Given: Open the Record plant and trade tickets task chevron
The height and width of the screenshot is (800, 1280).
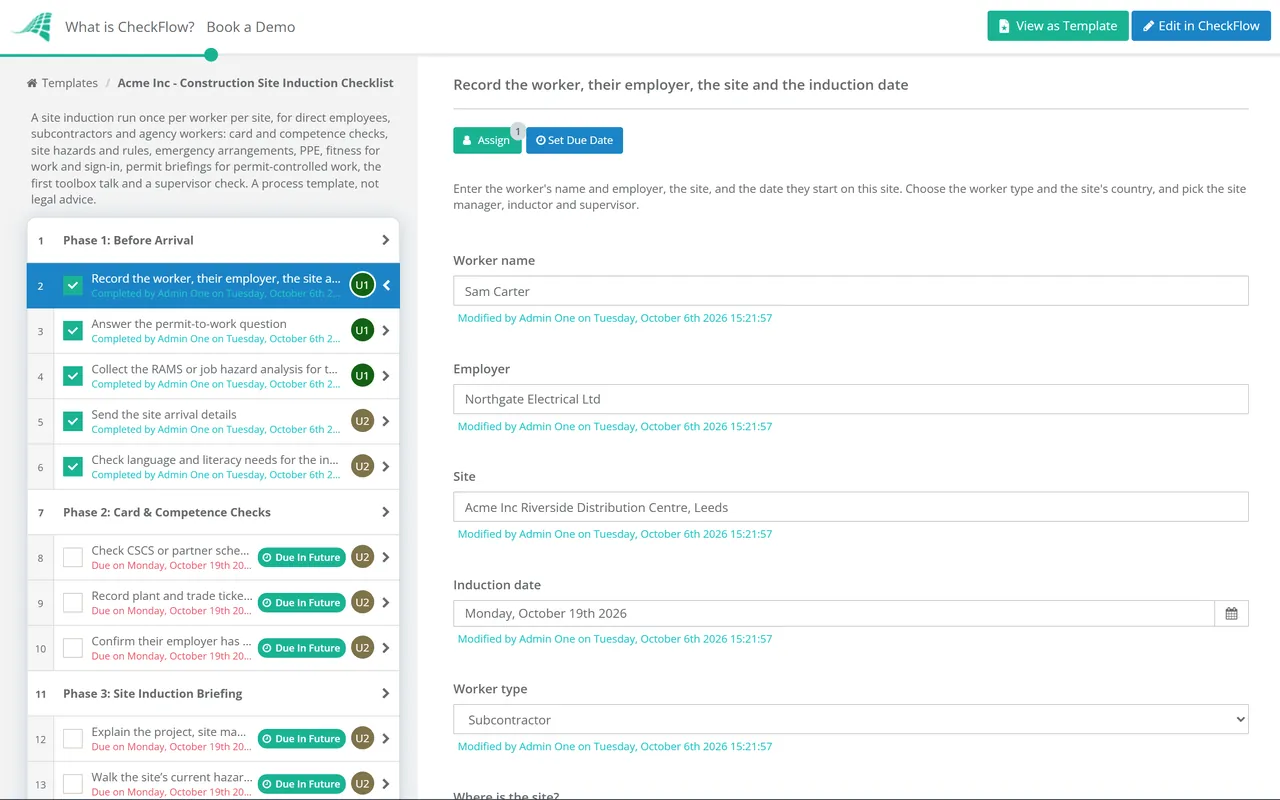Looking at the screenshot, I should click(386, 602).
